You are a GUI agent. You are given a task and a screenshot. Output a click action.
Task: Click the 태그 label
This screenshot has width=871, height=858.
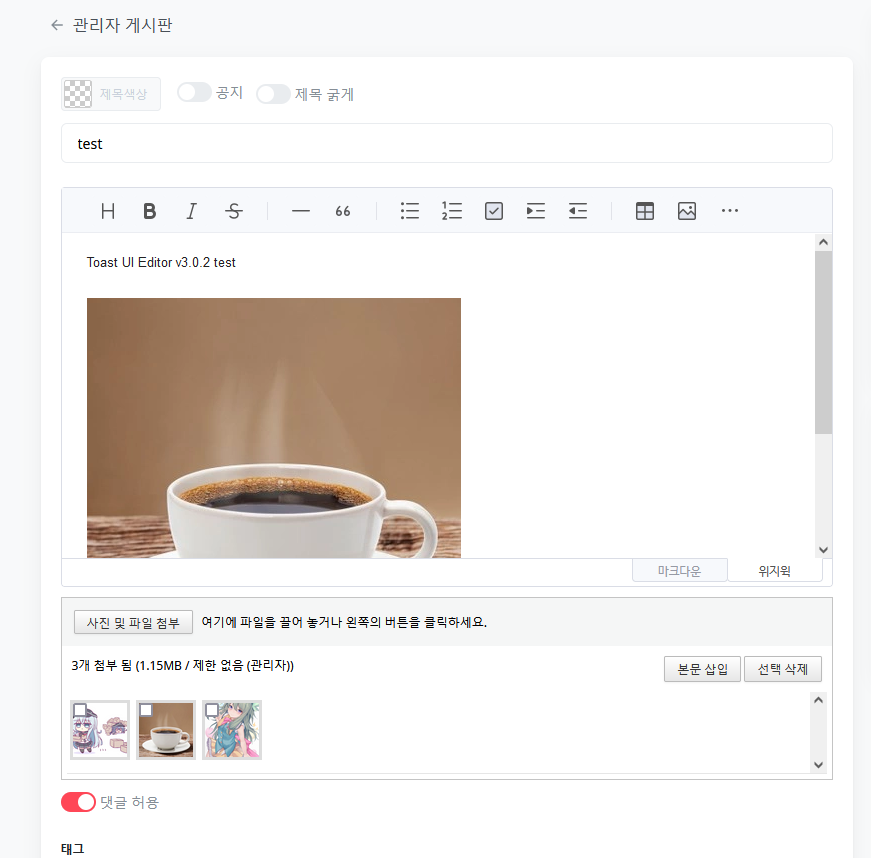pyautogui.click(x=72, y=849)
